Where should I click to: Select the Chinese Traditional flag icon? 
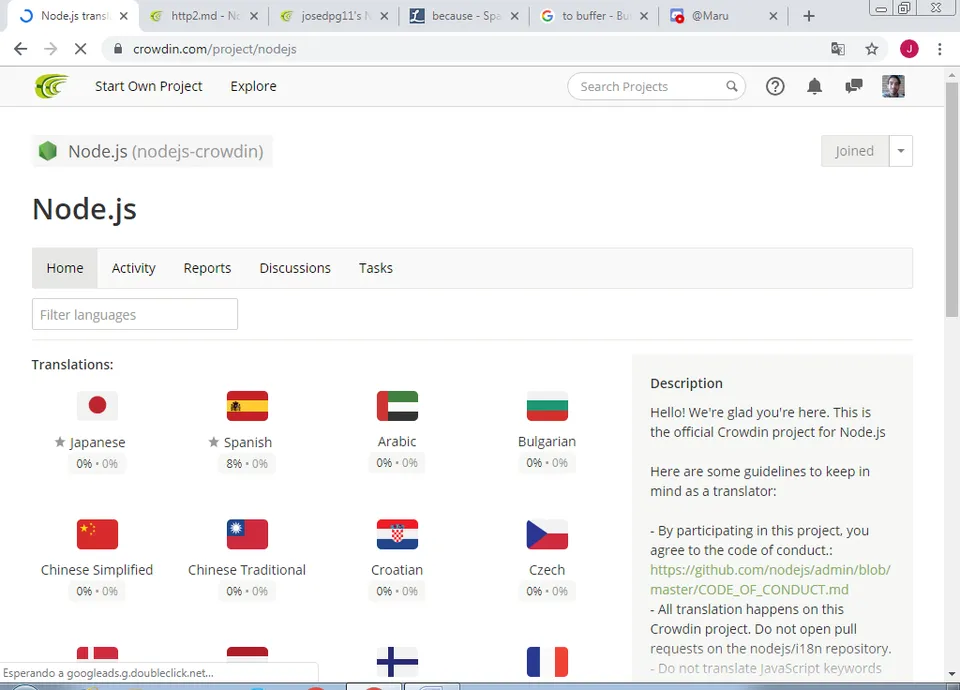247,534
